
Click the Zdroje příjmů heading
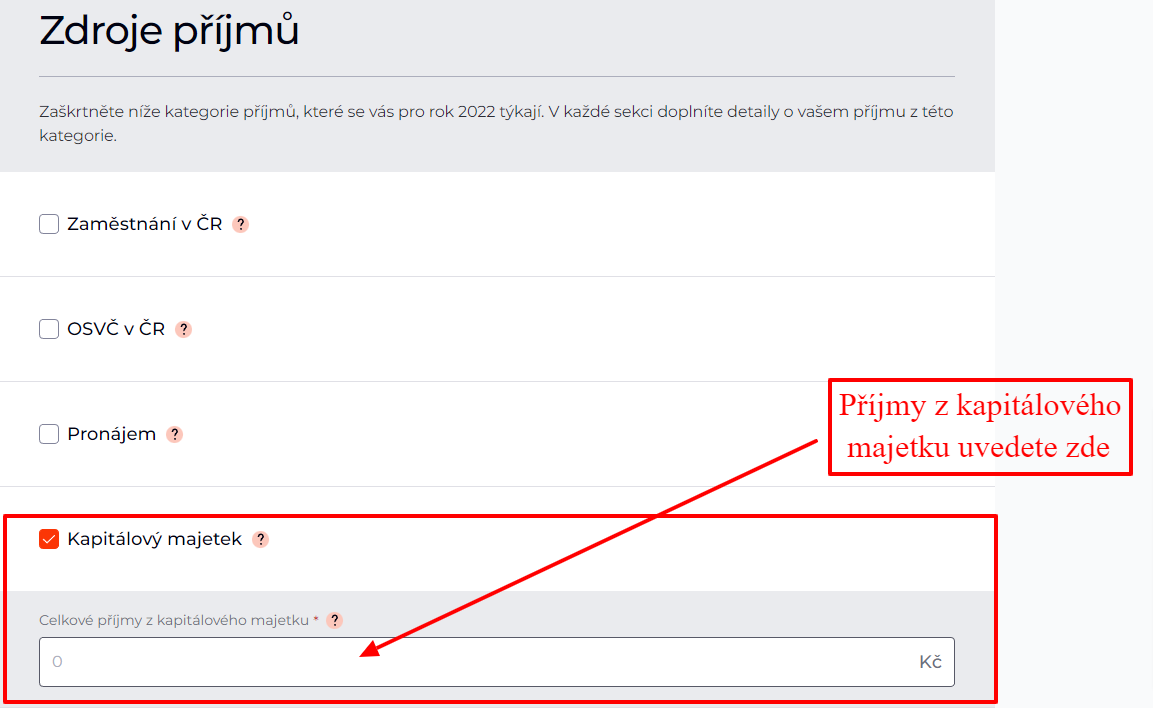169,32
